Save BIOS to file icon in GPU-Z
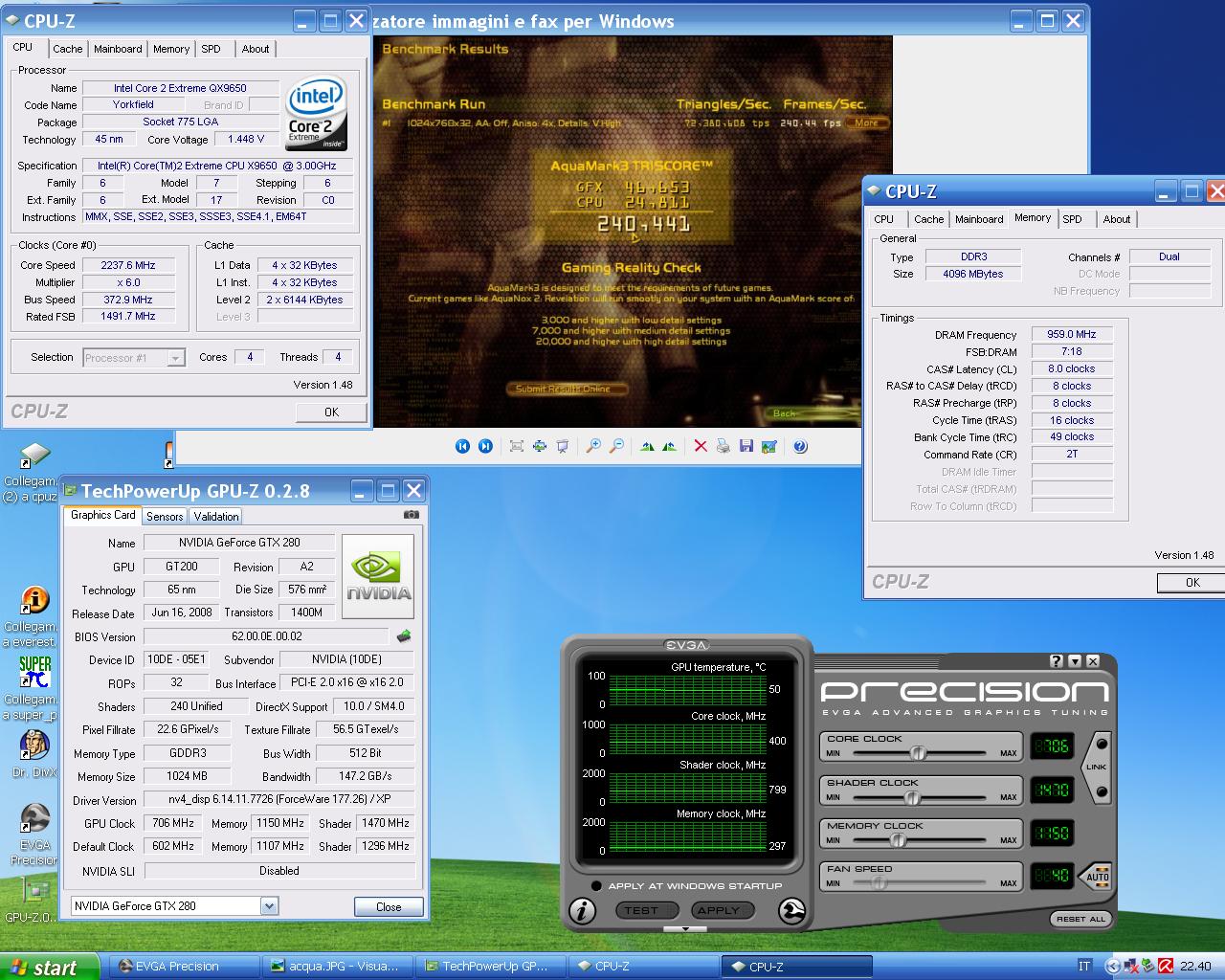The image size is (1225, 980). coord(404,636)
